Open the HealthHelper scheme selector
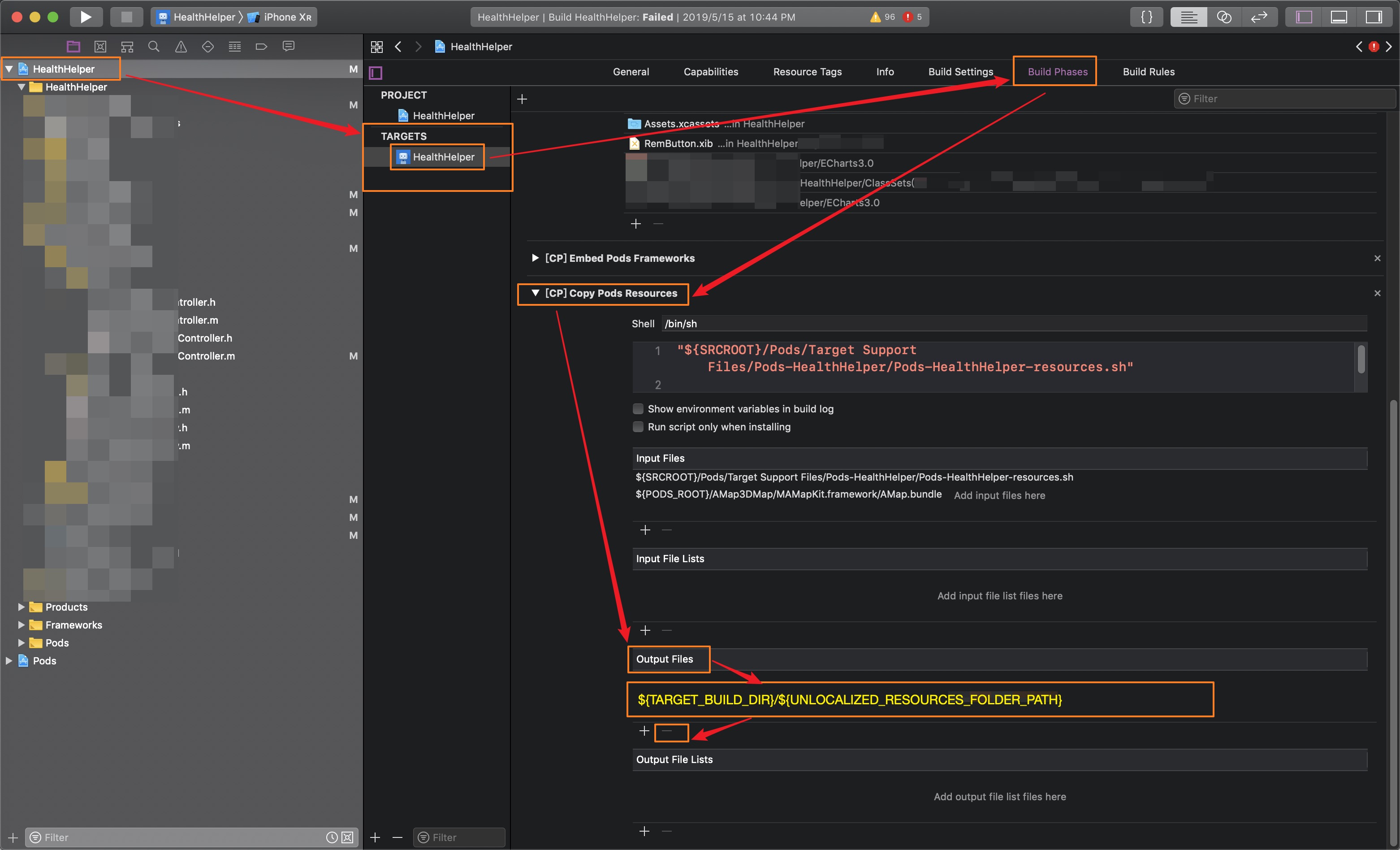This screenshot has height=850, width=1400. click(196, 17)
